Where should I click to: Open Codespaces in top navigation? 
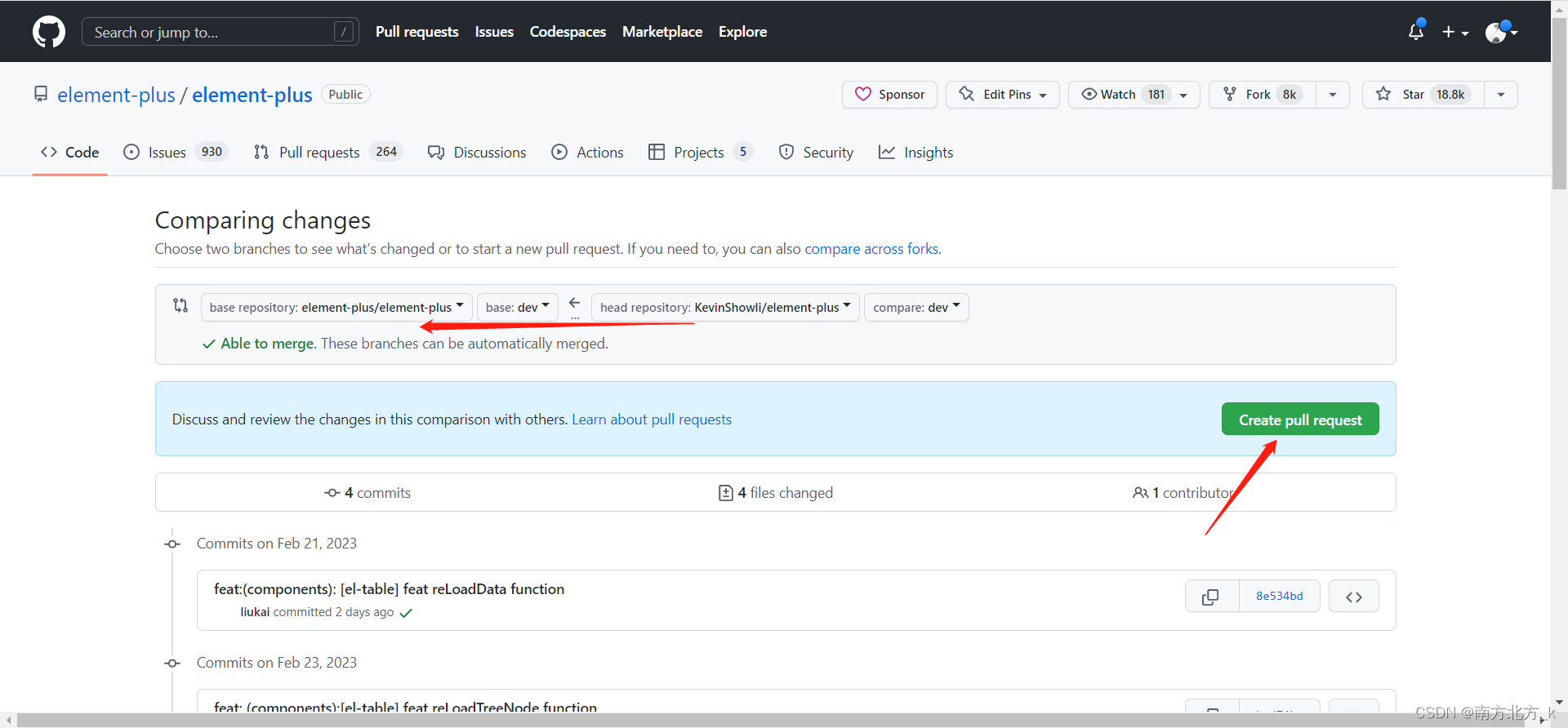568,32
